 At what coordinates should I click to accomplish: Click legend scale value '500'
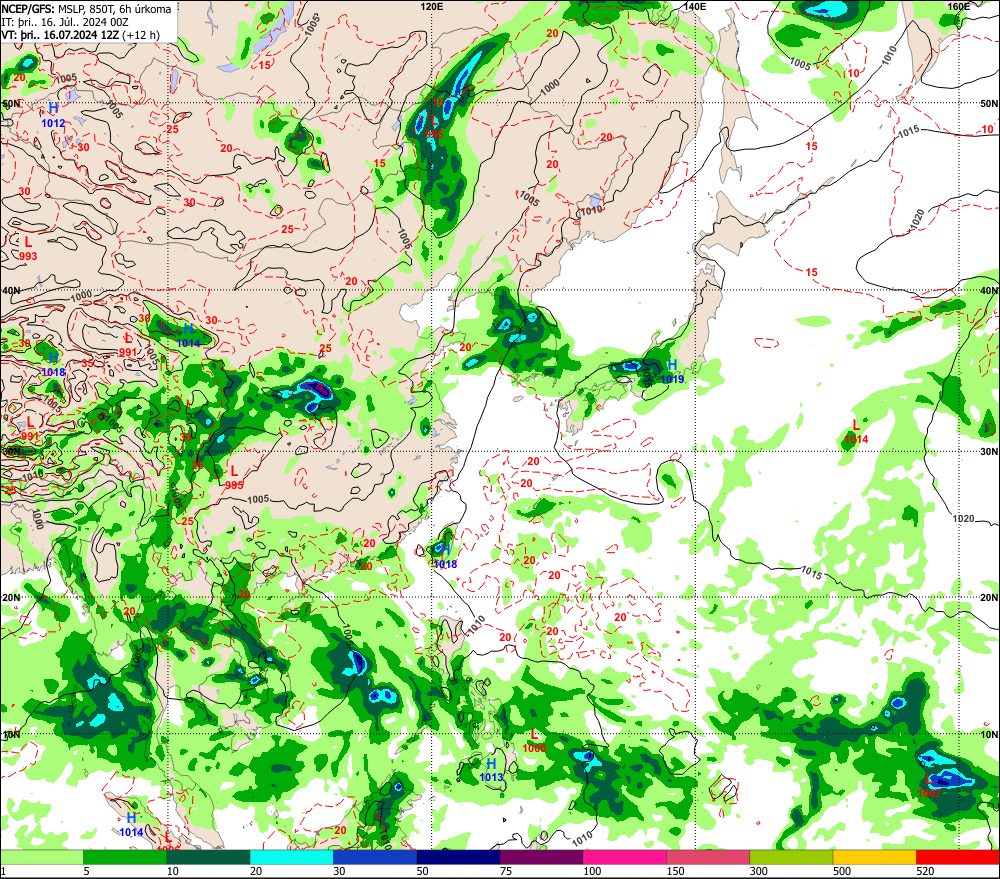[x=842, y=871]
